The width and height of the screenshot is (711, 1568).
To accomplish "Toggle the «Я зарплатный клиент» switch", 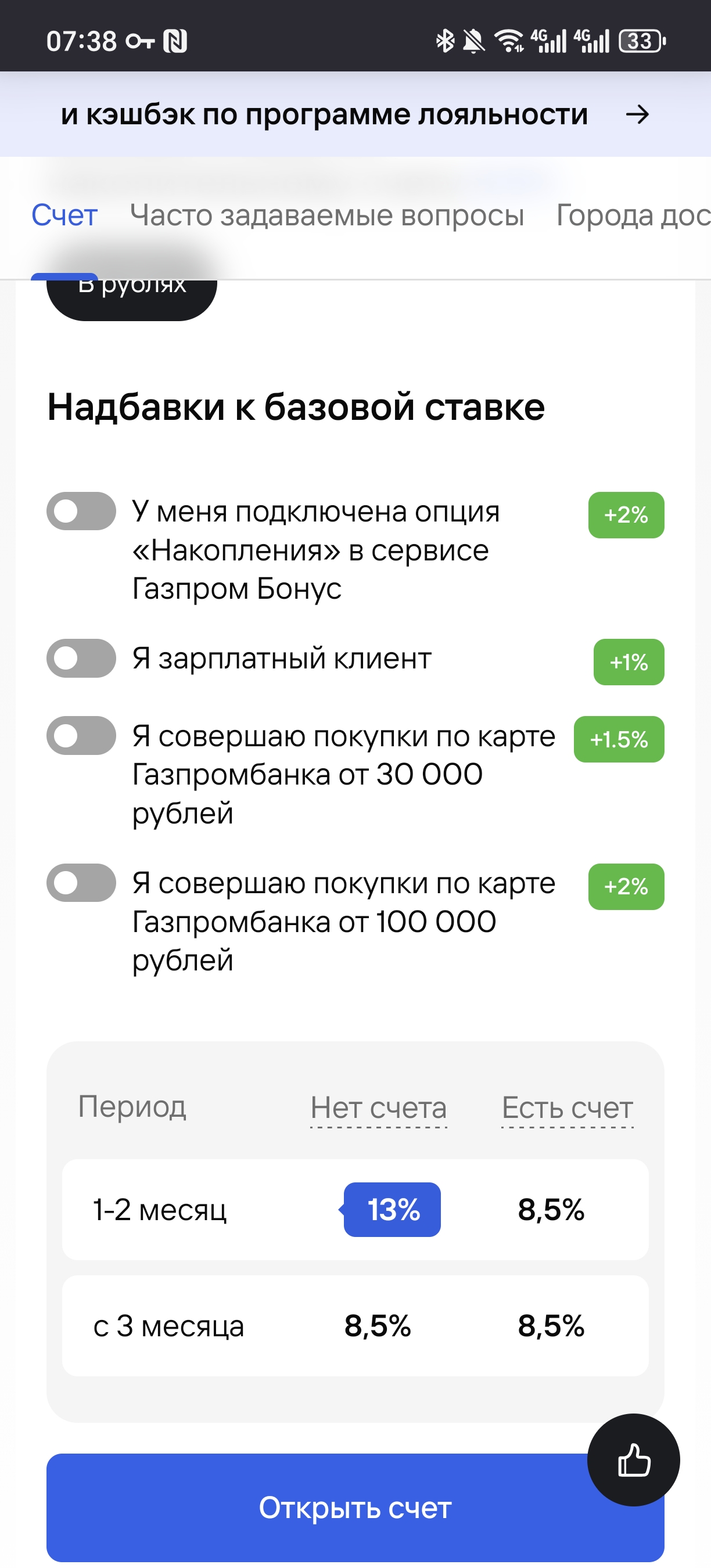I will point(81,659).
